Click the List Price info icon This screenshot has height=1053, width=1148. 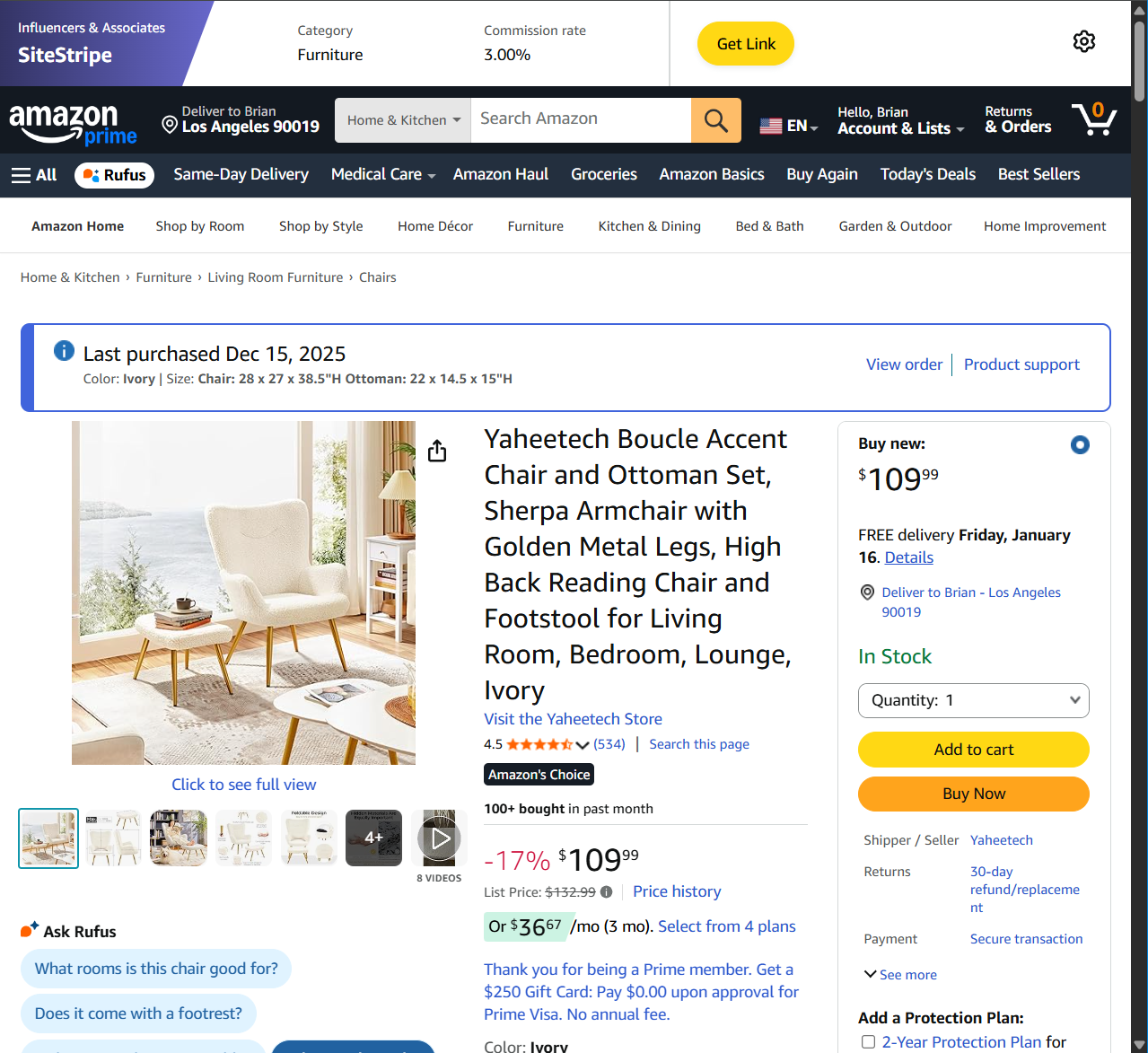coord(607,891)
